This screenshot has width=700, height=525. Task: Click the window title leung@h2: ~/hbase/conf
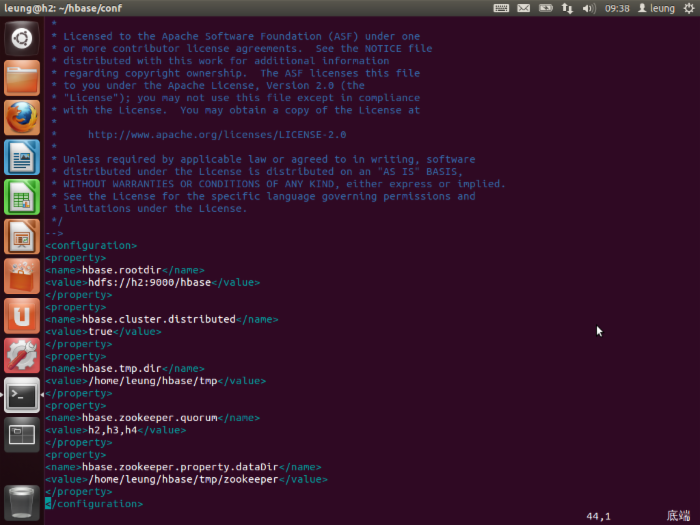(63, 8)
